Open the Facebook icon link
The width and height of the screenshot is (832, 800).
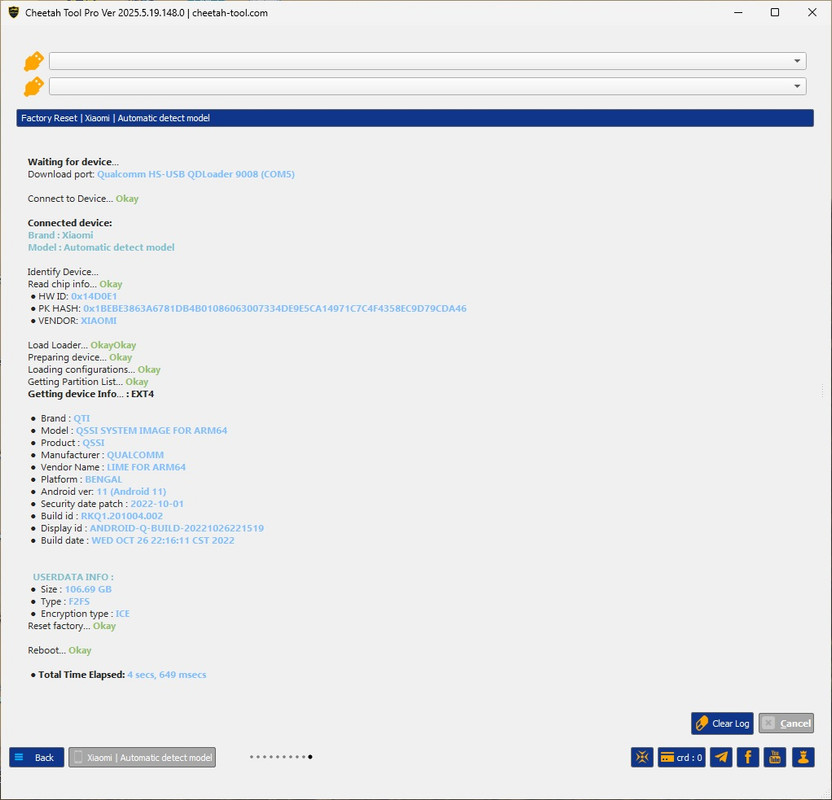point(748,758)
